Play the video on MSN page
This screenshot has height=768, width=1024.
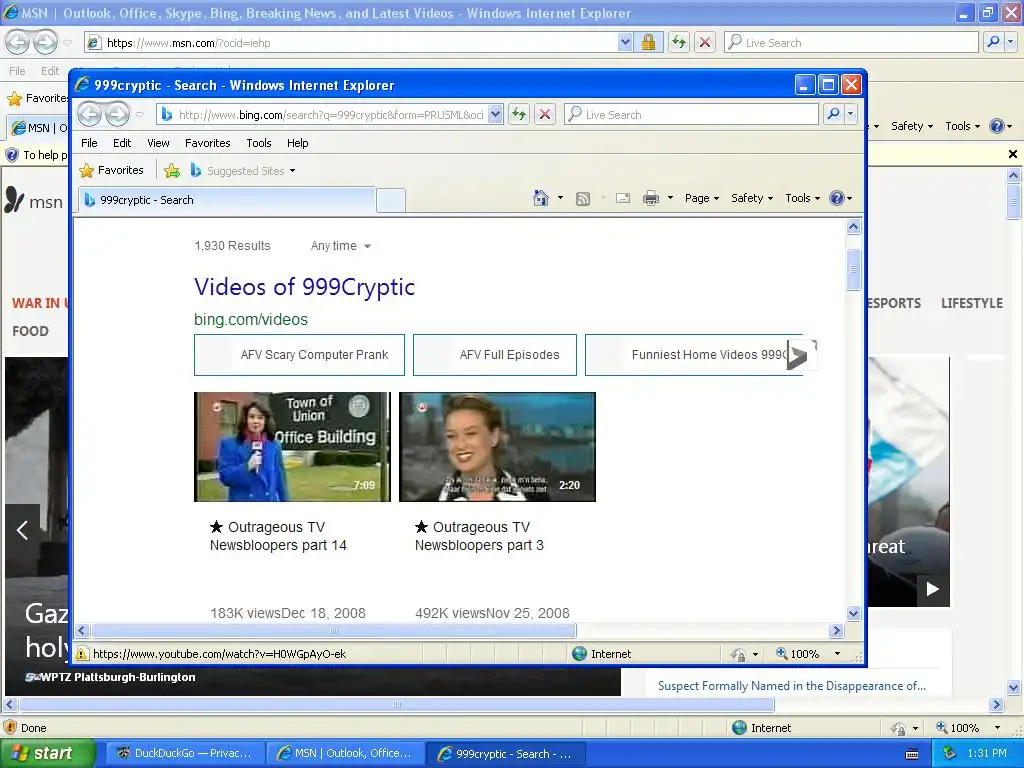[x=933, y=589]
